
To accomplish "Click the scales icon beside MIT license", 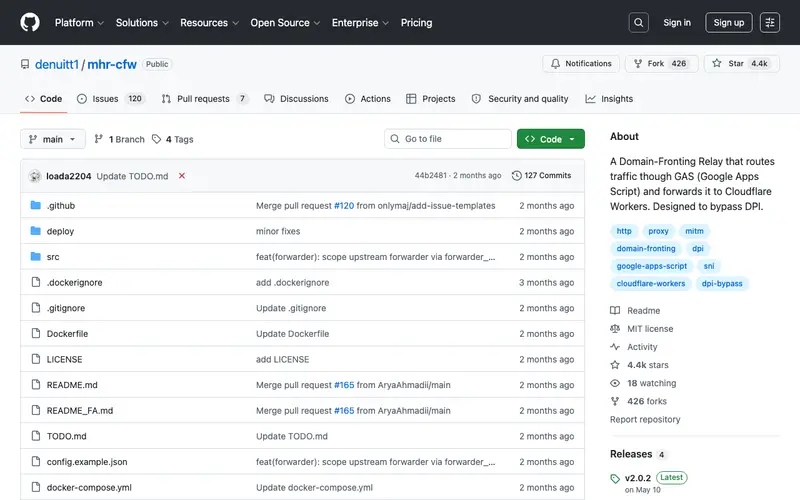I will [x=615, y=329].
